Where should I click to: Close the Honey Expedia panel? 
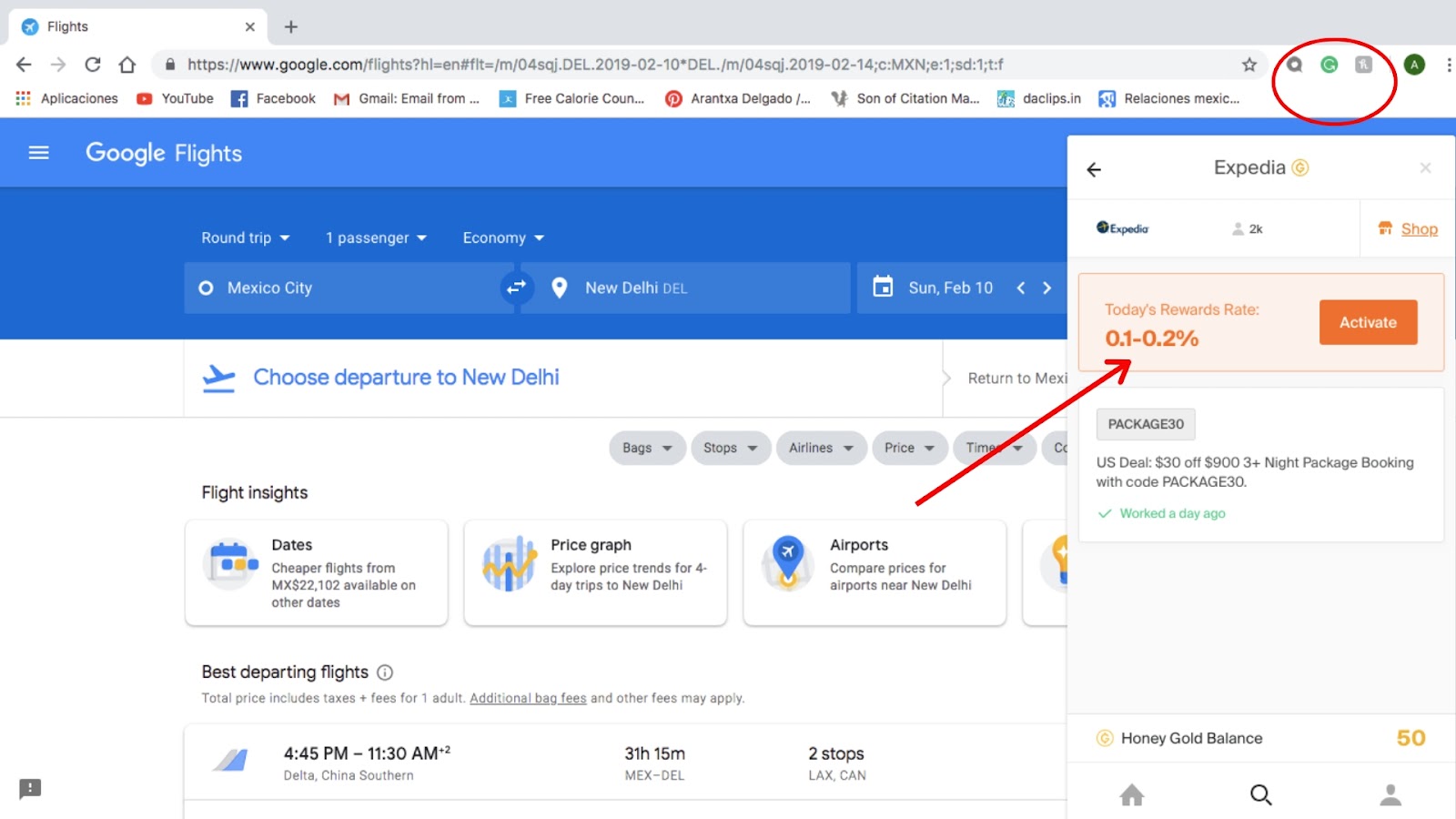pyautogui.click(x=1426, y=167)
